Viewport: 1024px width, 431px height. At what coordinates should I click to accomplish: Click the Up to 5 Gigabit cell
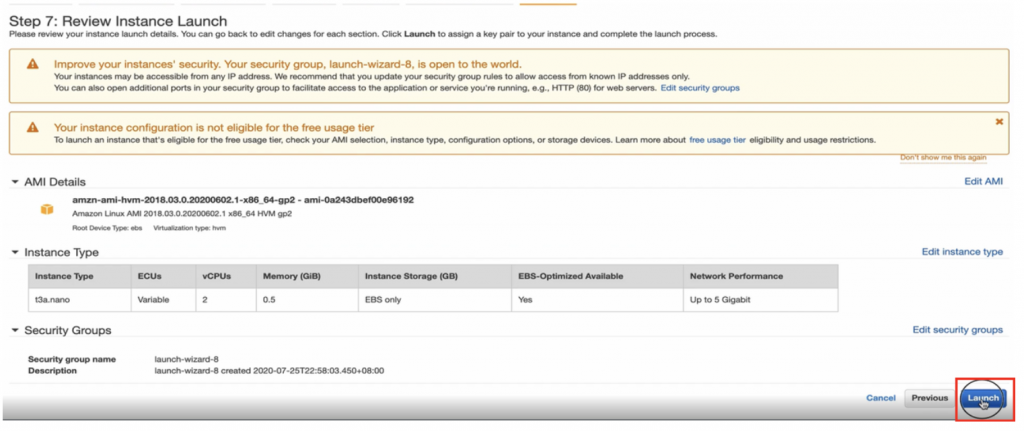pyautogui.click(x=760, y=300)
